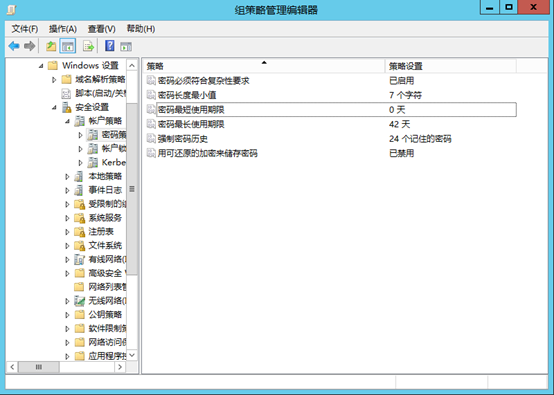Image resolution: width=554 pixels, height=395 pixels.
Task: Click the 无线网络 tree node icon
Action: tap(79, 301)
